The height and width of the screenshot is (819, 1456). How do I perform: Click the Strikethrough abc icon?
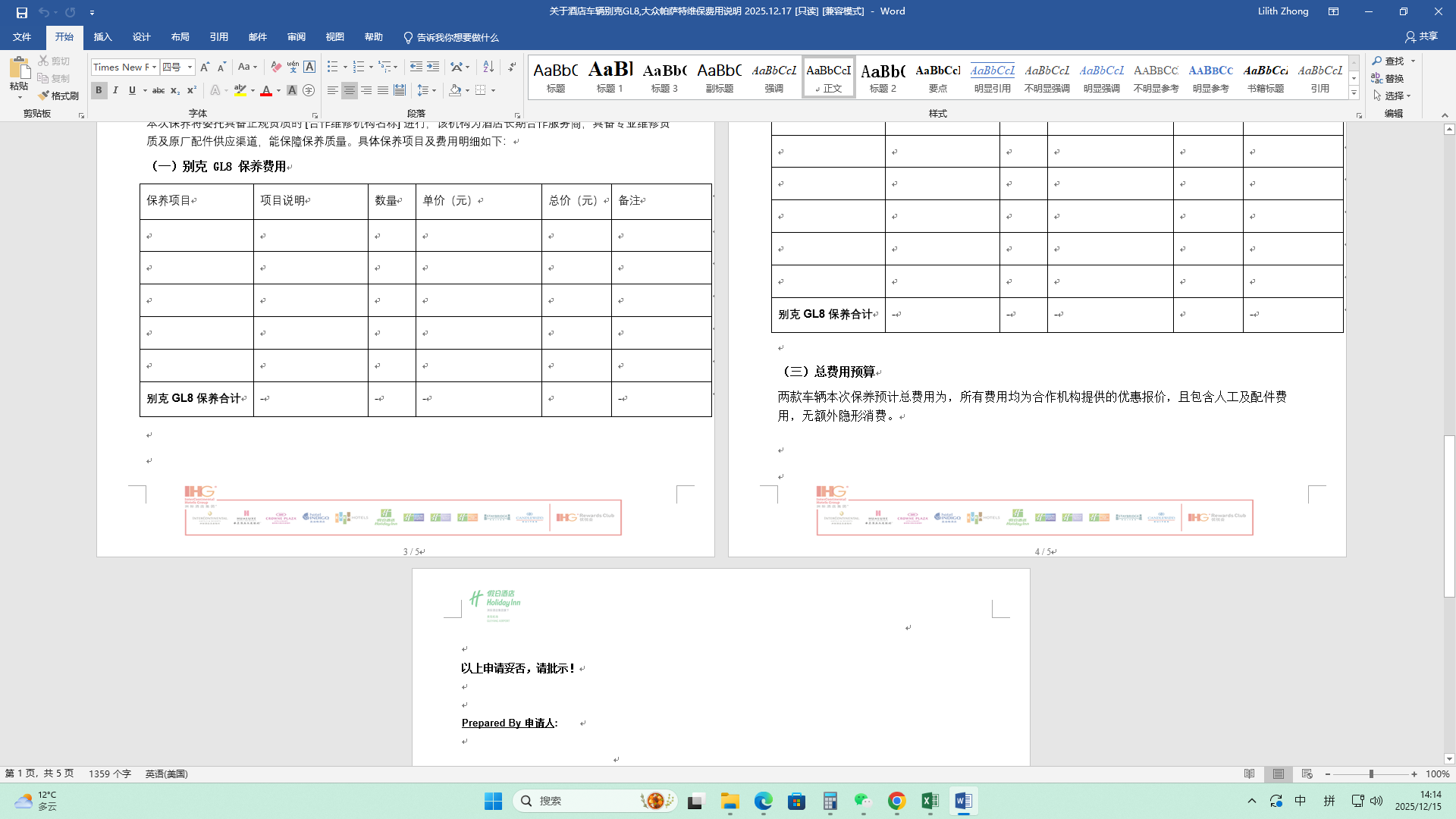pyautogui.click(x=158, y=90)
